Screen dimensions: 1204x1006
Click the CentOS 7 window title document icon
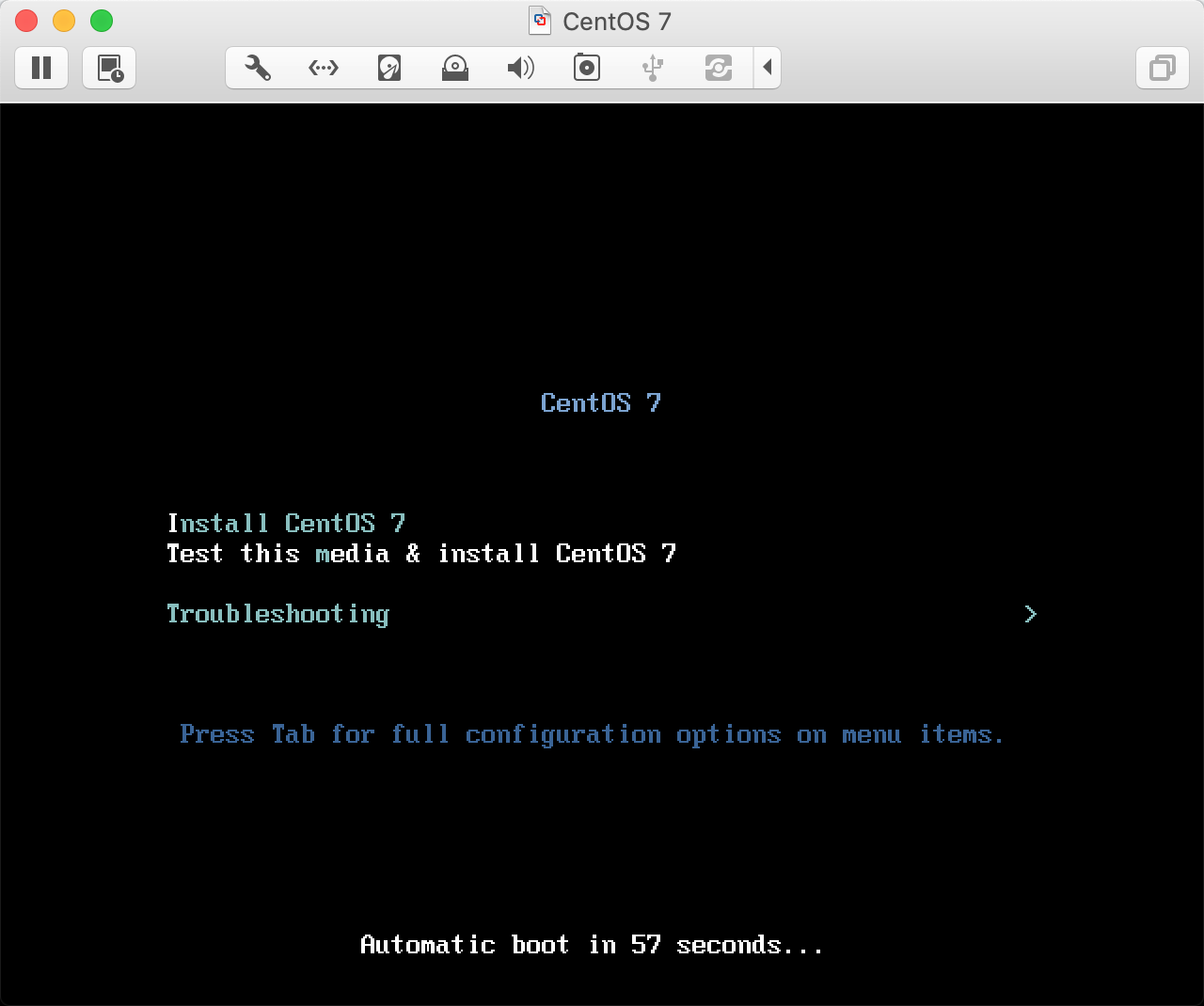(x=540, y=21)
